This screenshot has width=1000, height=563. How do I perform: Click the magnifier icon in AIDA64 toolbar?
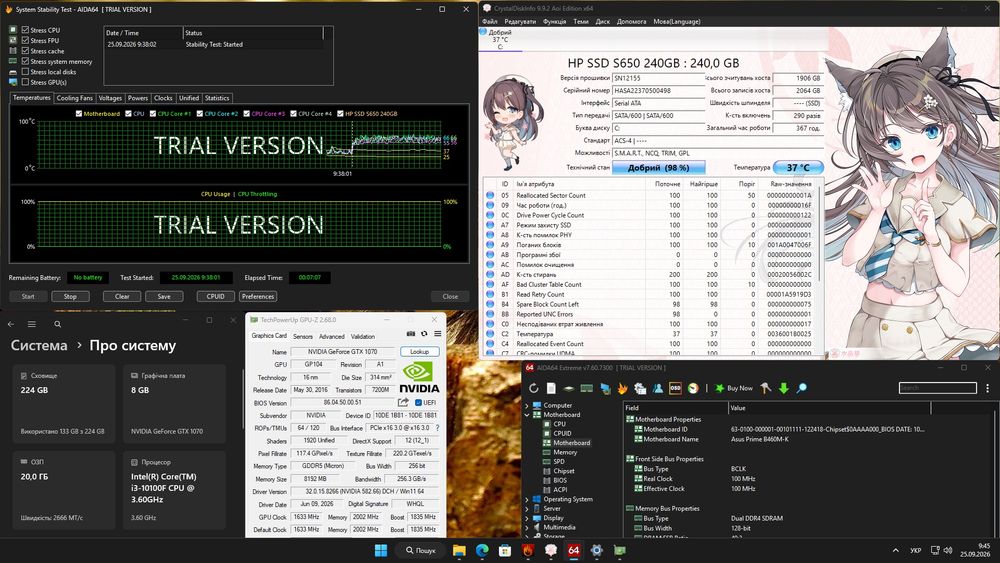tap(802, 388)
